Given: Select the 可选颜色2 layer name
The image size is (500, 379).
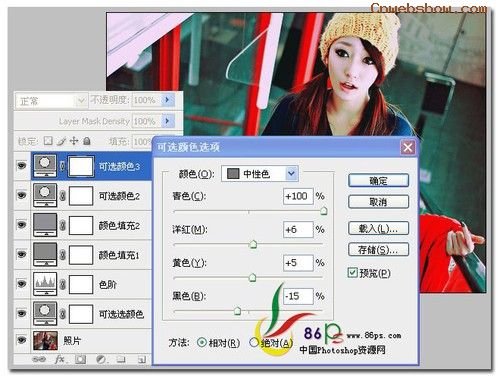Looking at the screenshot, I should click(119, 196).
